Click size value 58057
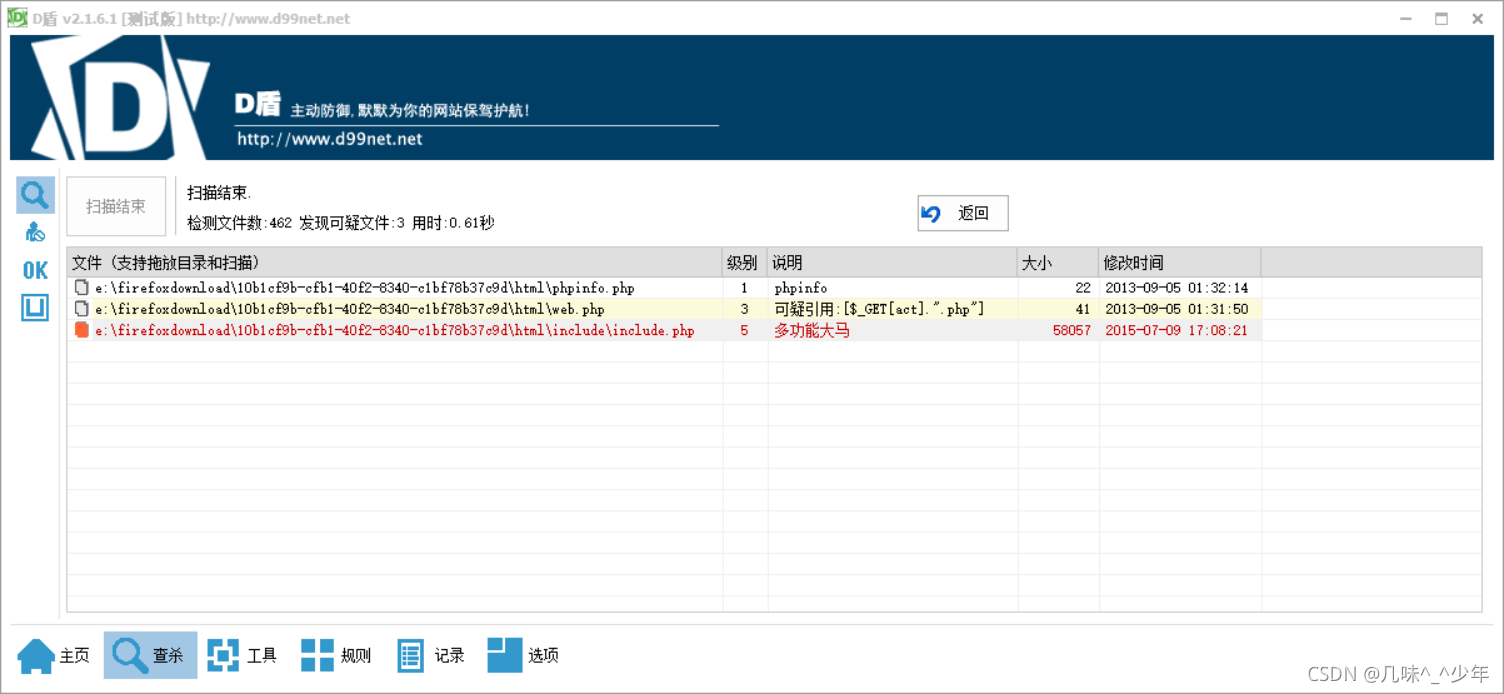The height and width of the screenshot is (694, 1504). tap(1072, 330)
